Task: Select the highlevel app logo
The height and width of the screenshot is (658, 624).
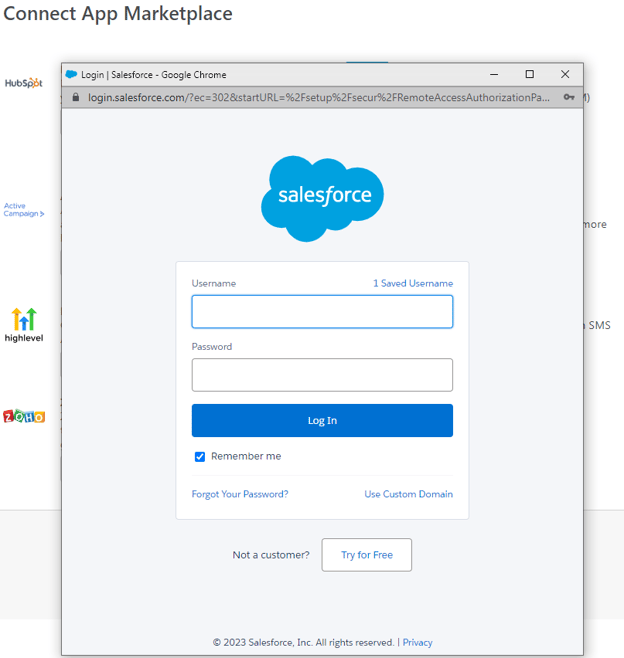Action: tap(24, 325)
